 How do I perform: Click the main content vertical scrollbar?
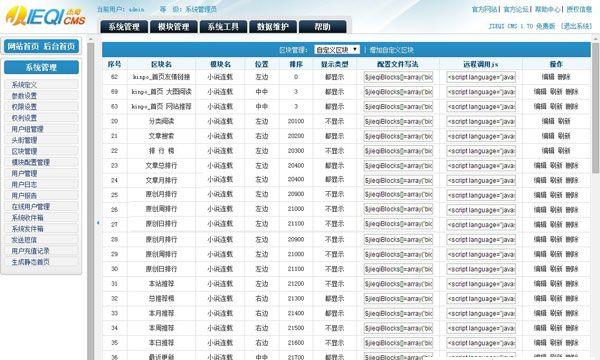[x=596, y=107]
